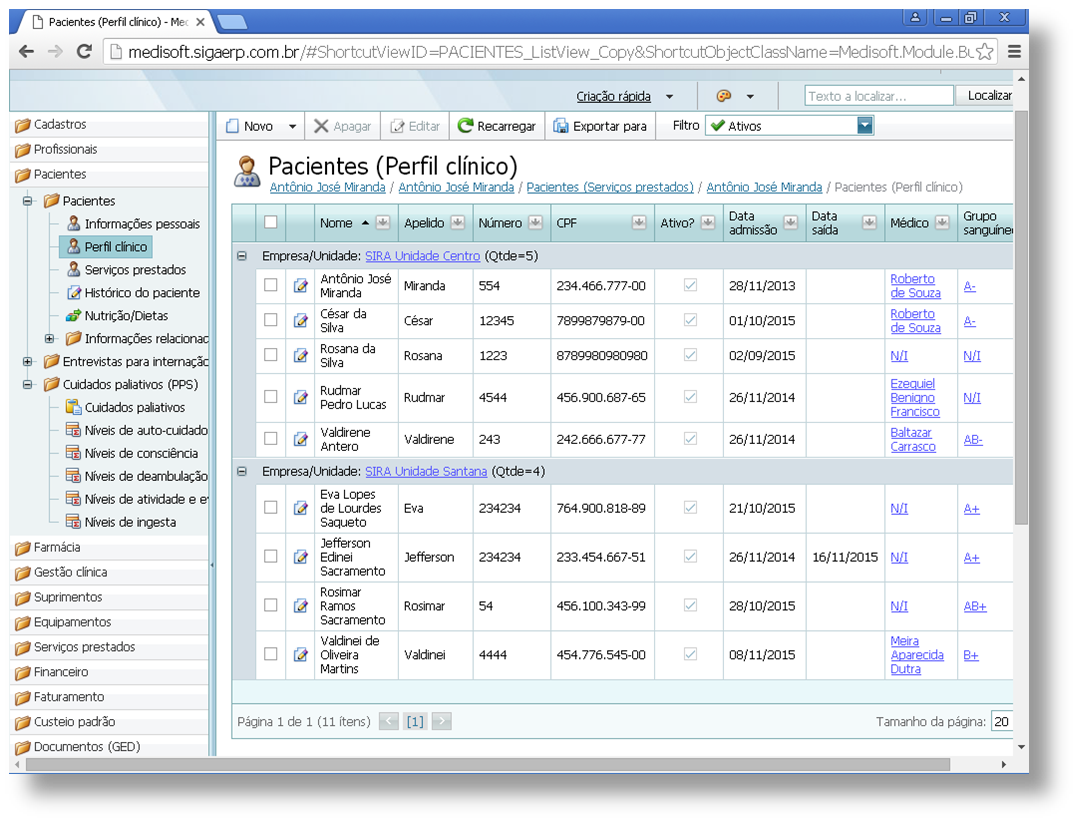Open theme palette dropdown arrow
This screenshot has width=1078, height=823.
click(x=750, y=97)
